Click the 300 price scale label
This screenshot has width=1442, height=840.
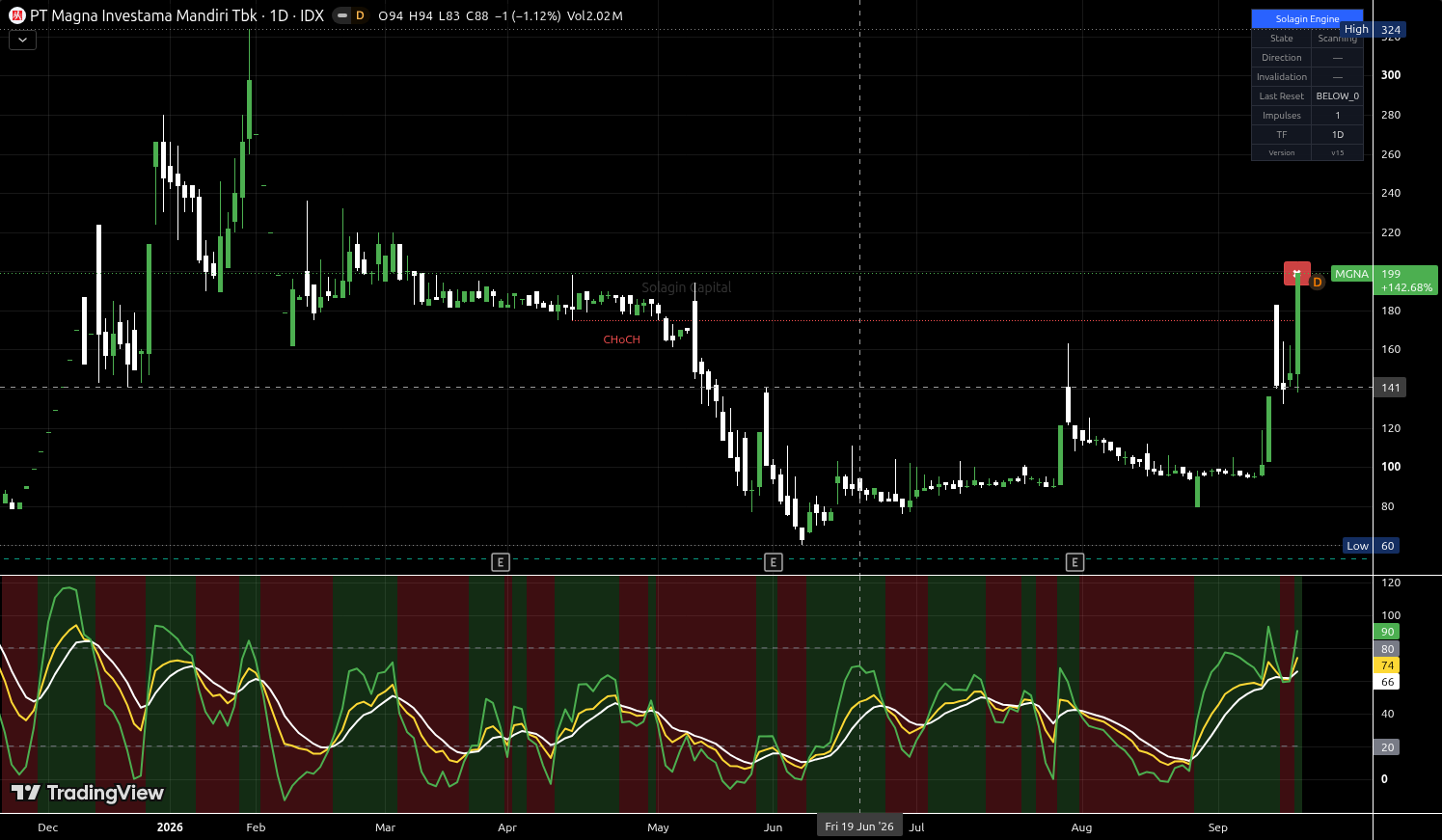pyautogui.click(x=1391, y=75)
